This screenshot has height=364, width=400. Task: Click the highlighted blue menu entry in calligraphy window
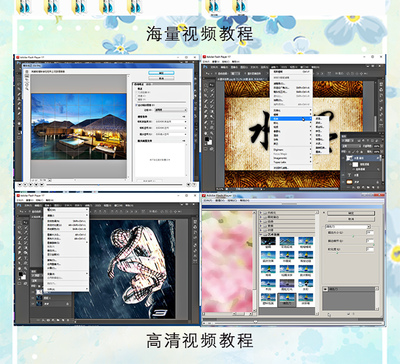coord(291,119)
